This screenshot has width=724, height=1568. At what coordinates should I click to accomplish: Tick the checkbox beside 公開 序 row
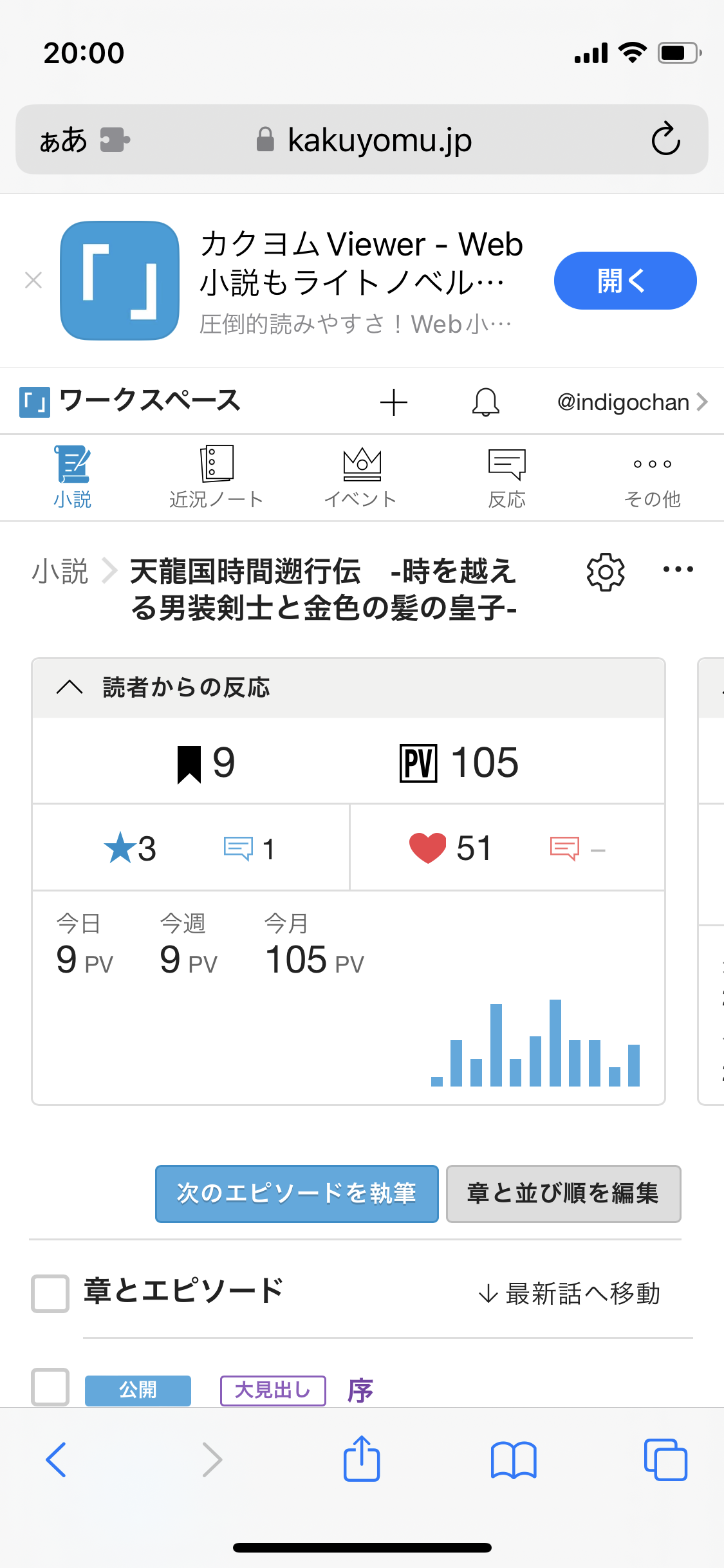[x=50, y=1386]
